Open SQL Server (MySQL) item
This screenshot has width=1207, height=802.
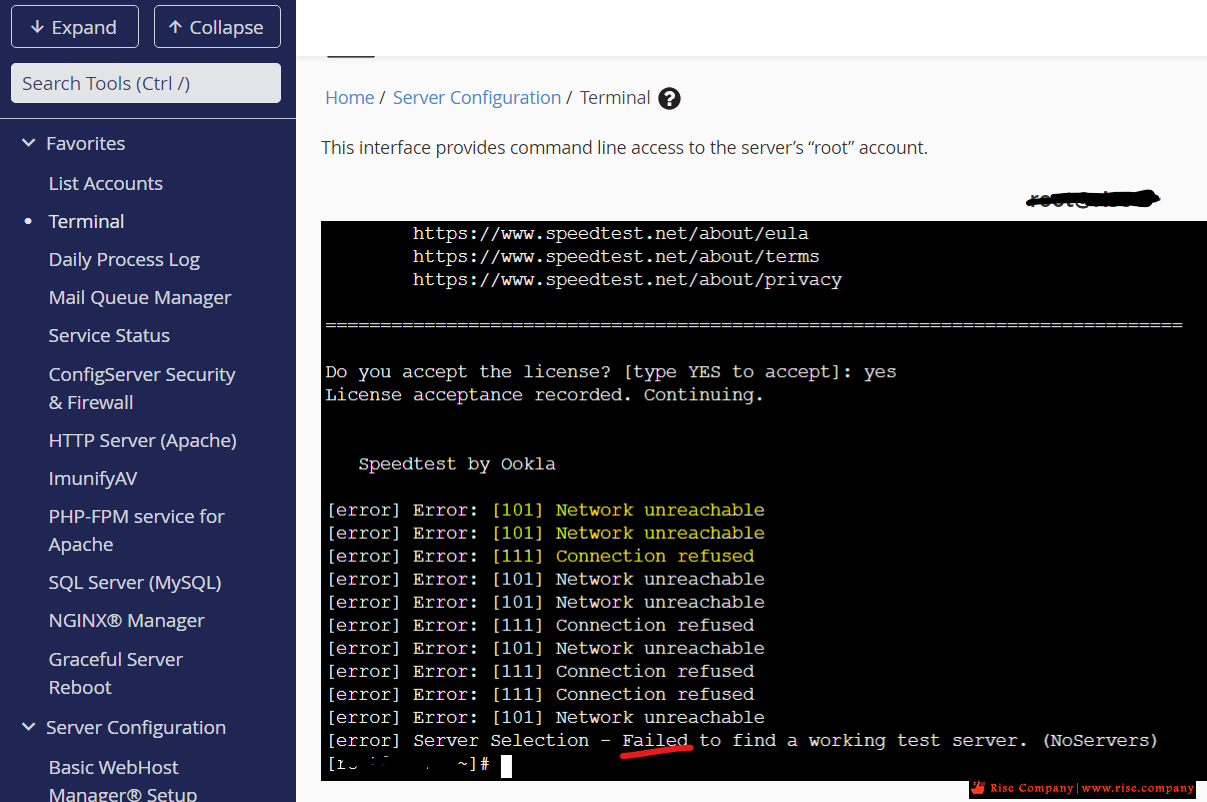point(135,582)
